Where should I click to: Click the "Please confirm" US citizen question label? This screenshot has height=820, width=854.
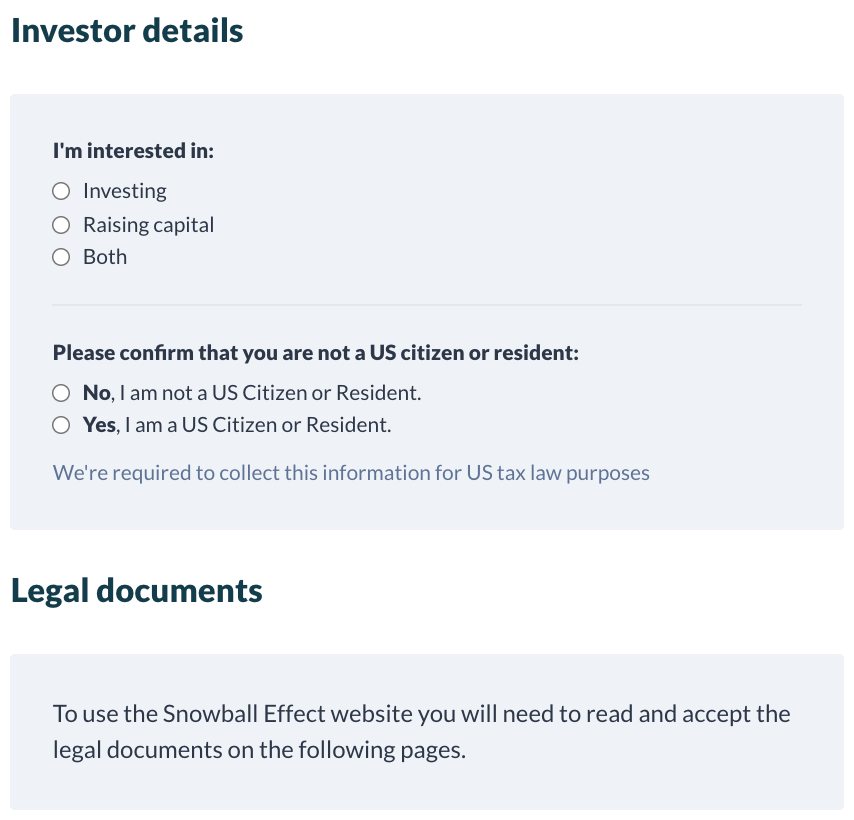(x=316, y=353)
